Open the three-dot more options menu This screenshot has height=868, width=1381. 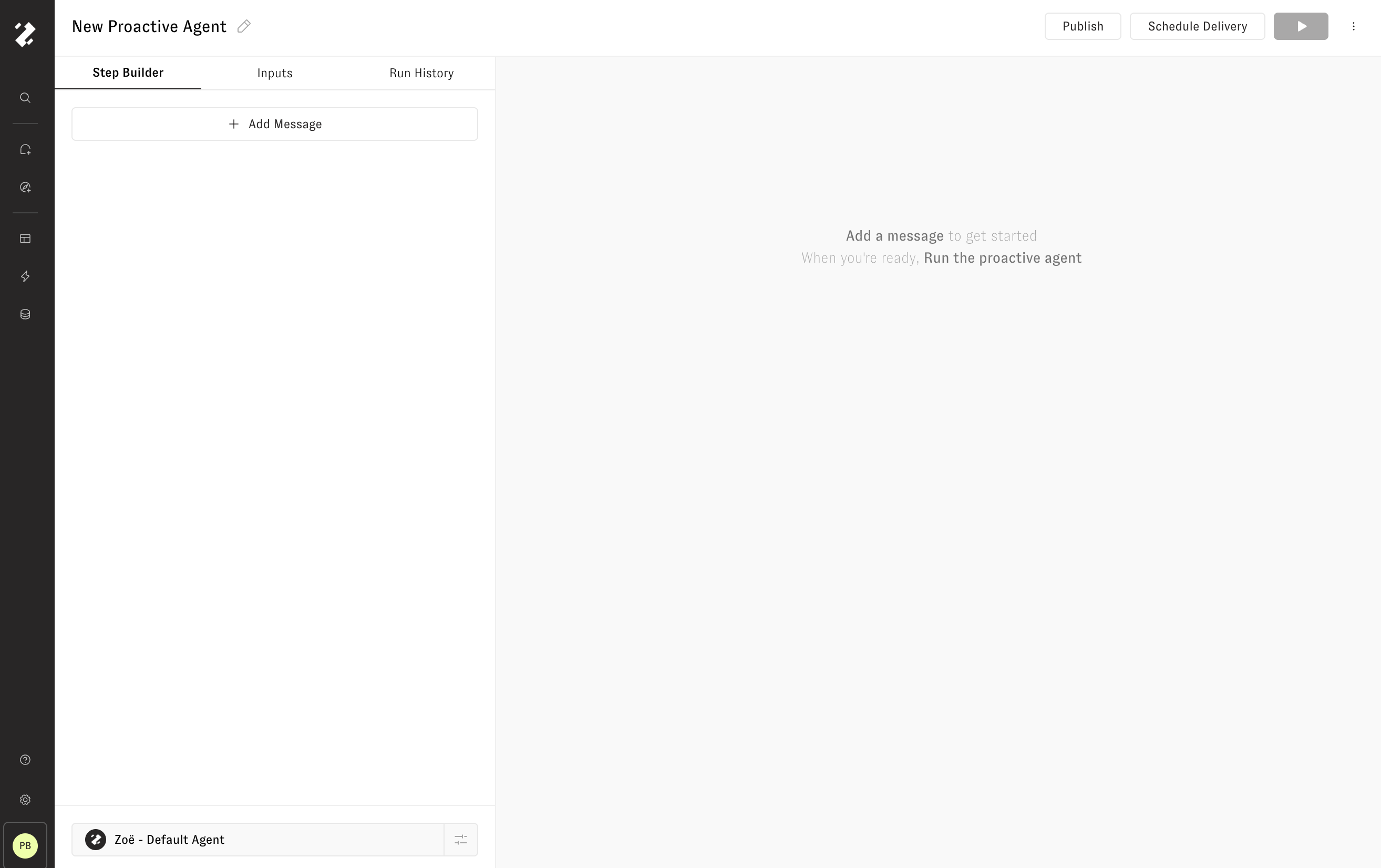1354,26
